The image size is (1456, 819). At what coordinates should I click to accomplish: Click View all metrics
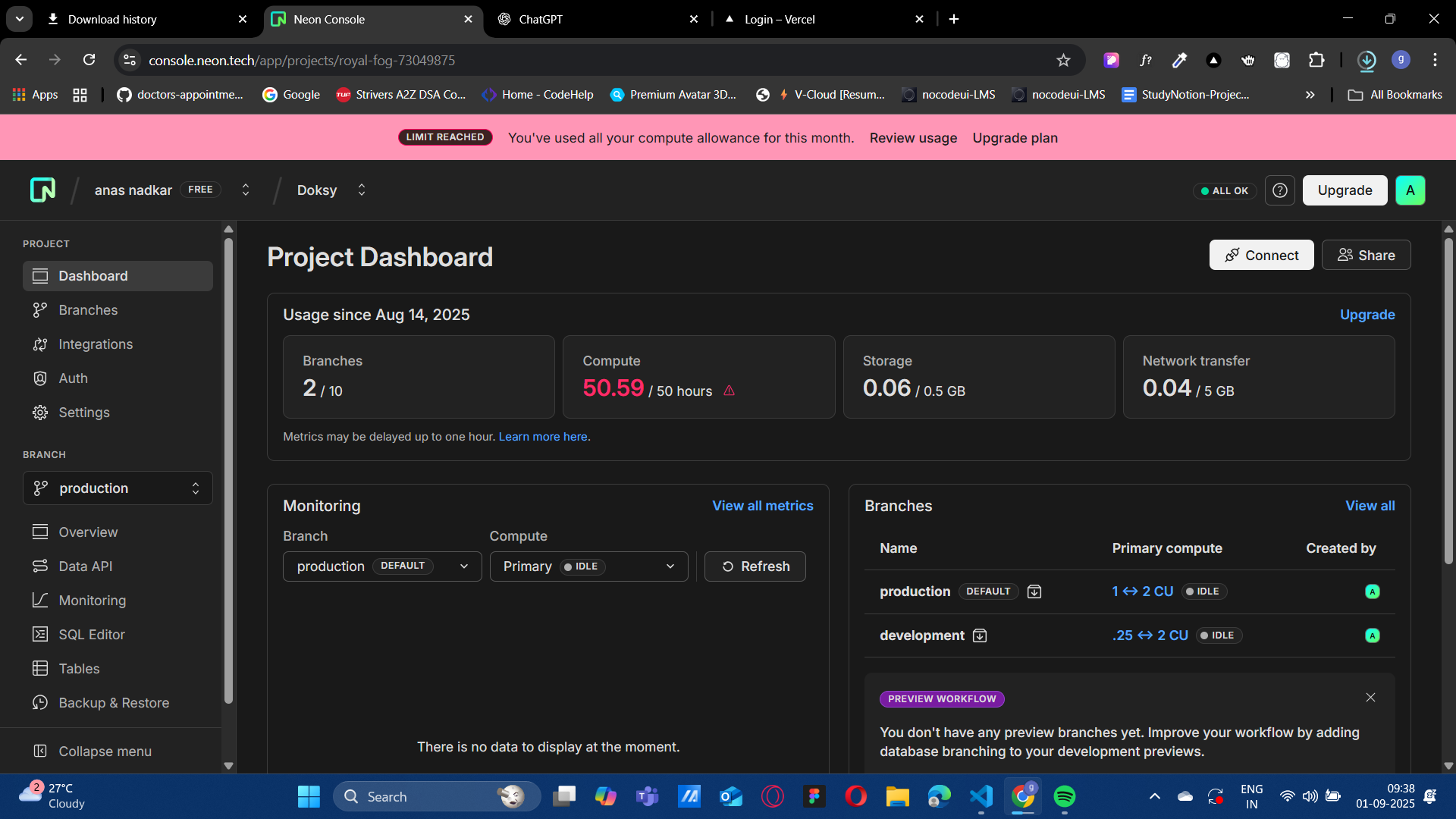tap(762, 506)
